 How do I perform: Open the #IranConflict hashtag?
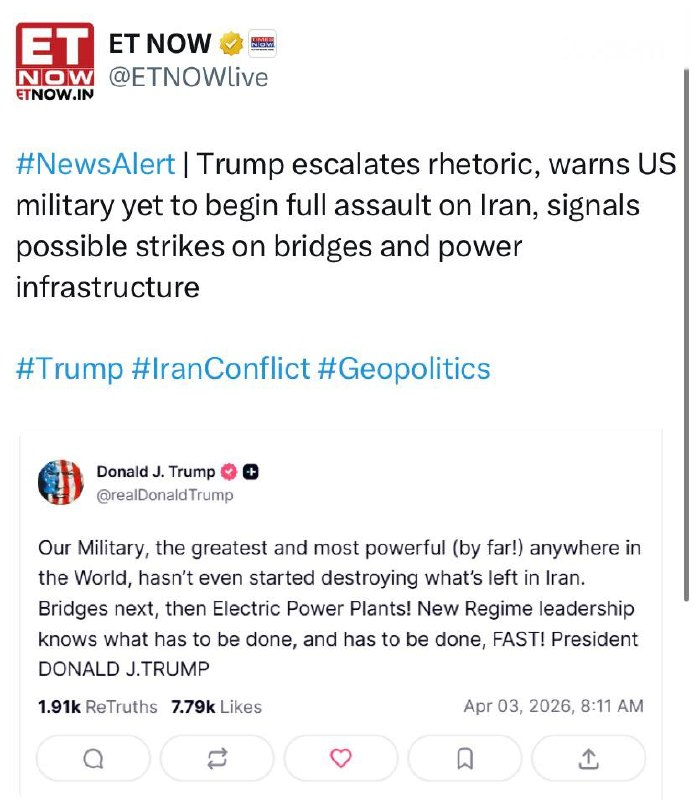(221, 369)
